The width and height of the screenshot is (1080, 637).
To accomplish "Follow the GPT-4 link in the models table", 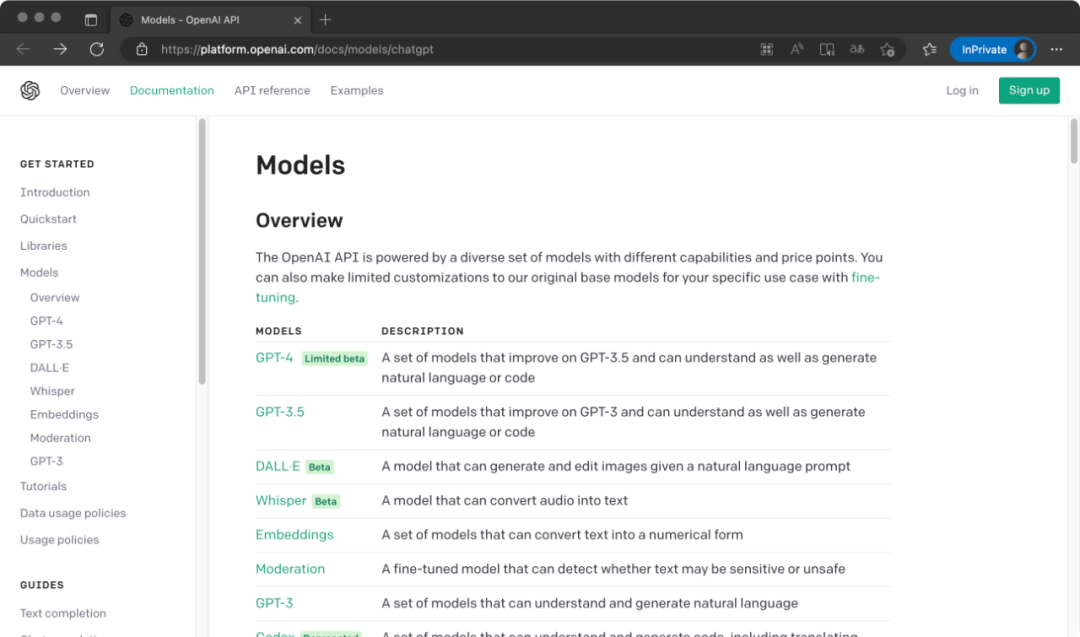I will pos(274,358).
